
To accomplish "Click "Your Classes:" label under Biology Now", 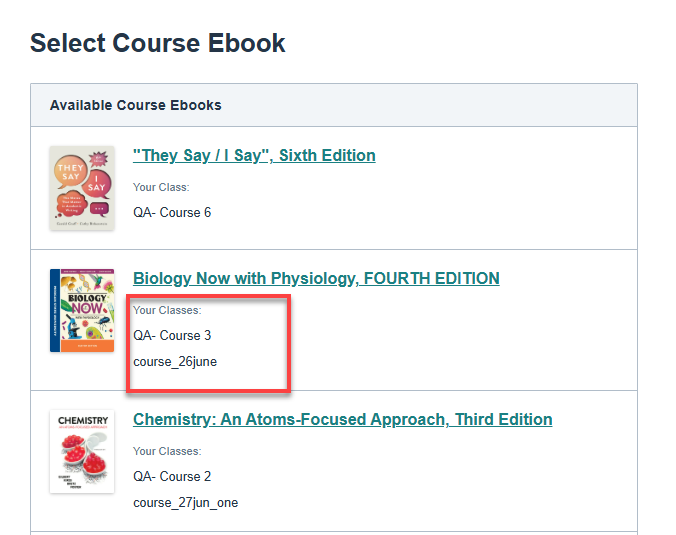I will 167,310.
